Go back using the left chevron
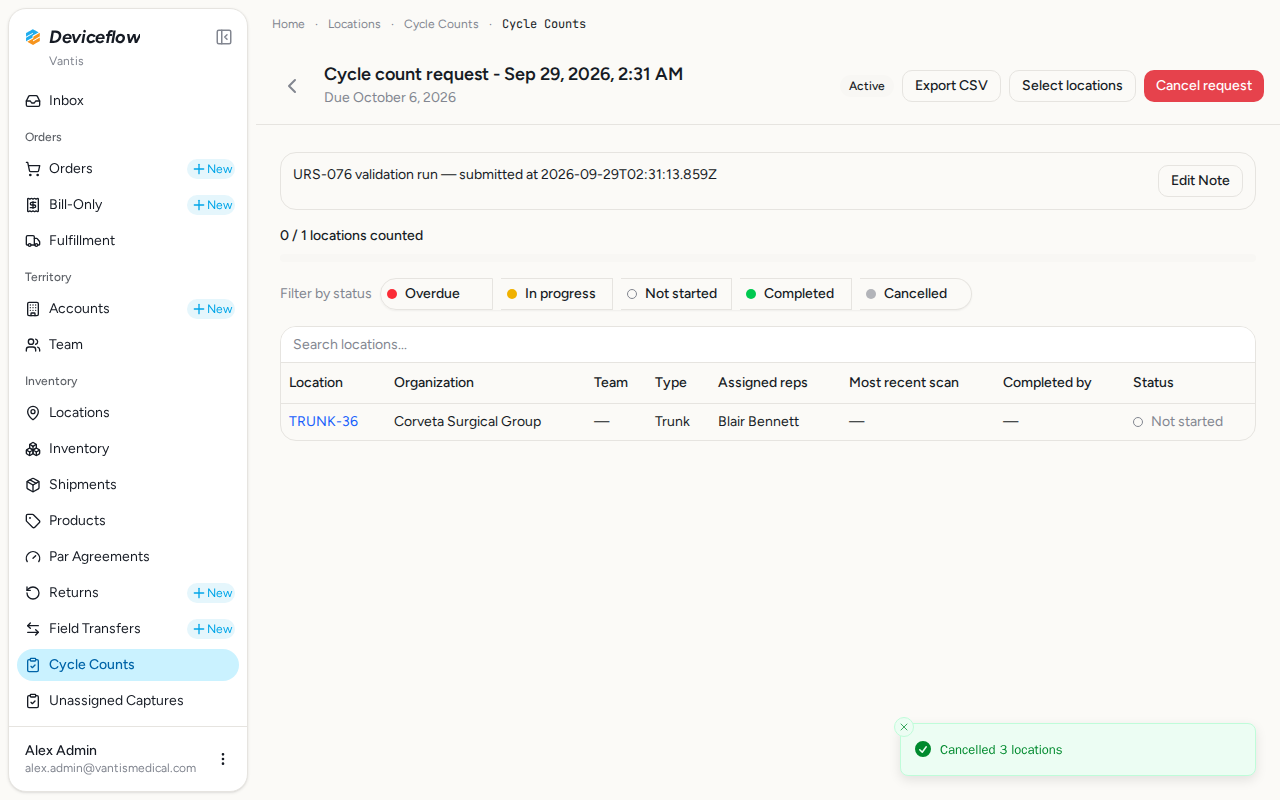 tap(292, 86)
